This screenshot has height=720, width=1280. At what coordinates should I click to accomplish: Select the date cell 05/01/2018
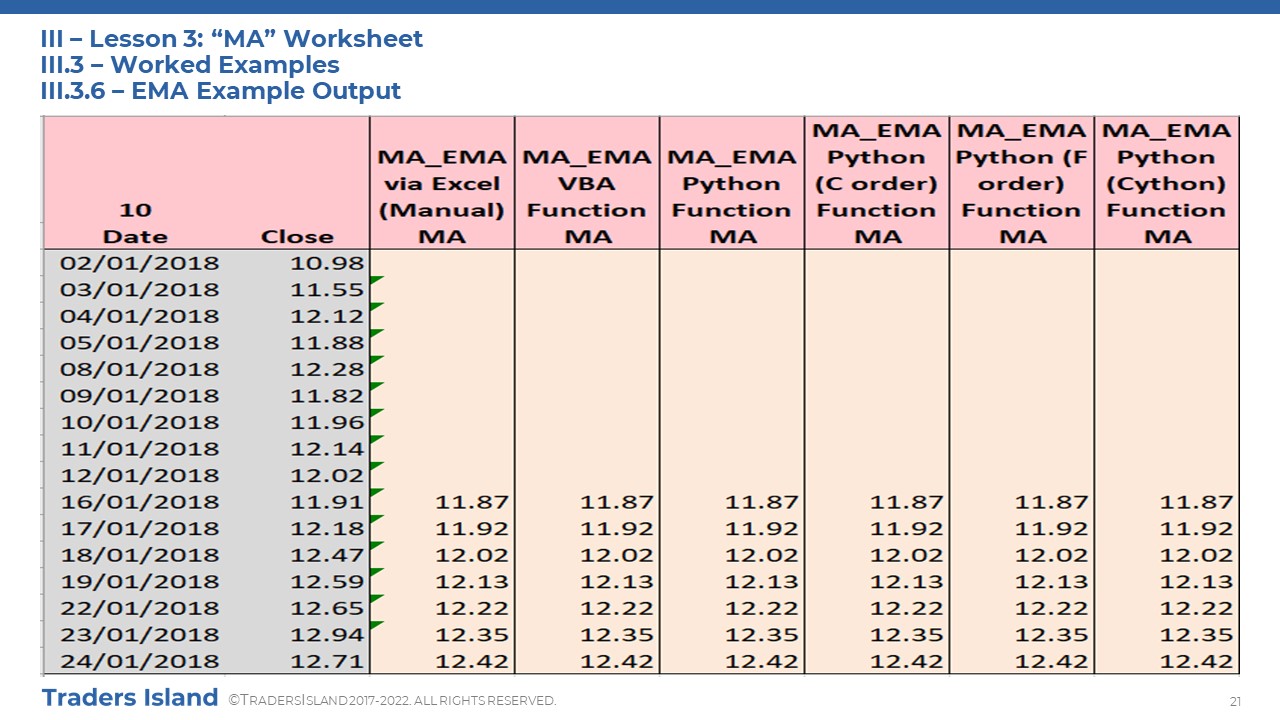click(140, 343)
